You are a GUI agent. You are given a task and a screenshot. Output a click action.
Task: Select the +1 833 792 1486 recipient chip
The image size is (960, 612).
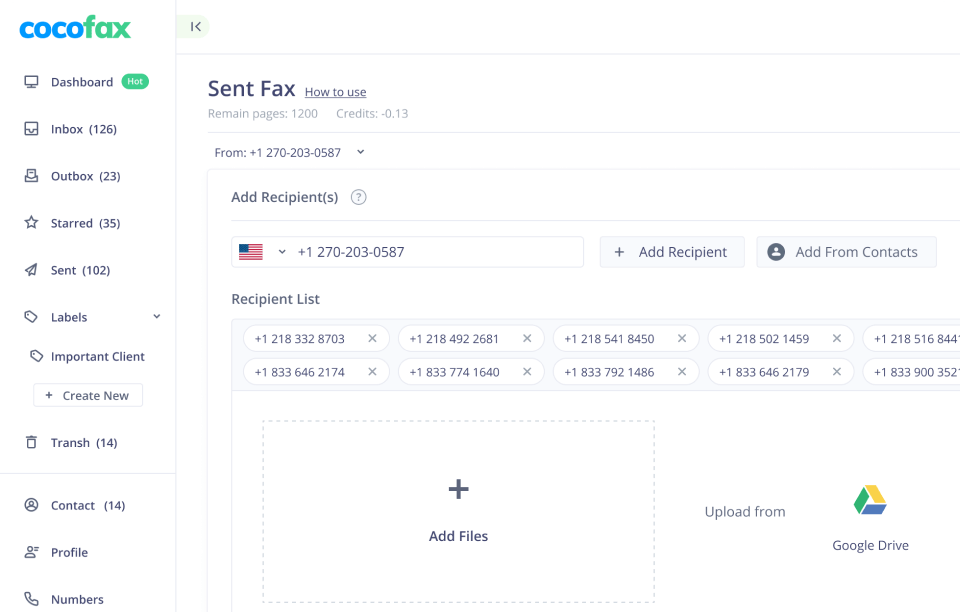pyautogui.click(x=626, y=371)
